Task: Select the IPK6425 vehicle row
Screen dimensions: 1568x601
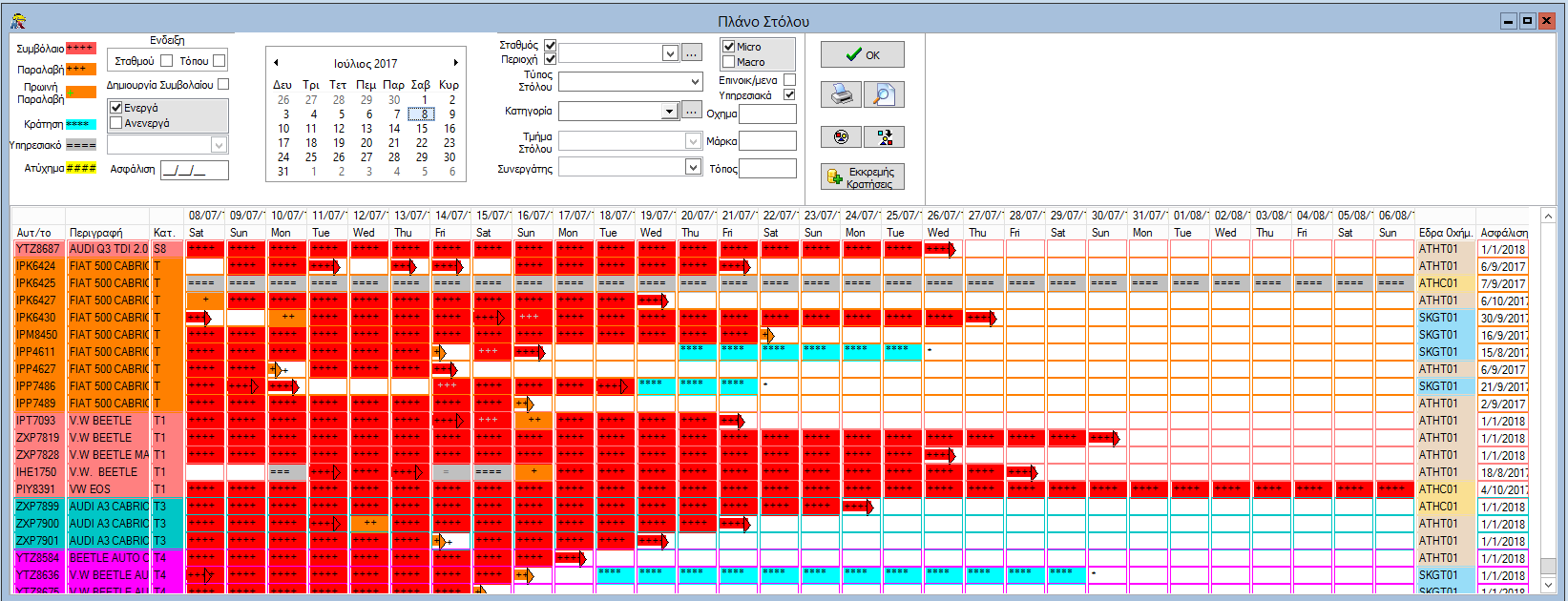Action: [x=38, y=283]
